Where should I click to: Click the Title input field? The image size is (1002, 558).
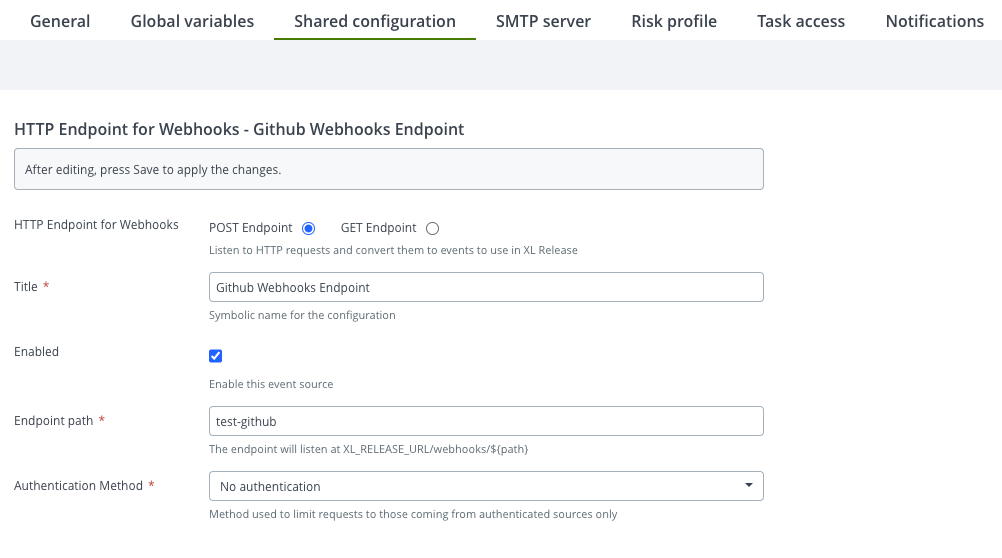(486, 287)
